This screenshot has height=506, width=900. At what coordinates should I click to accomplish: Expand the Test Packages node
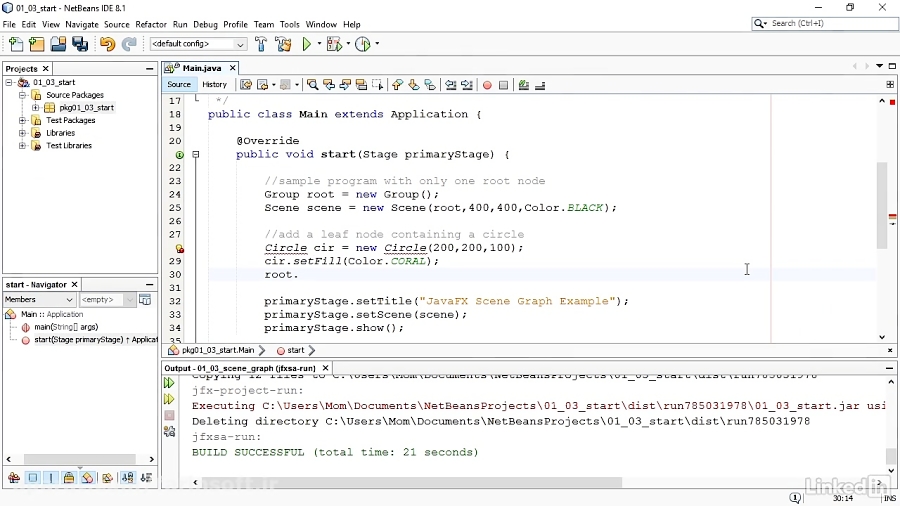pos(22,120)
